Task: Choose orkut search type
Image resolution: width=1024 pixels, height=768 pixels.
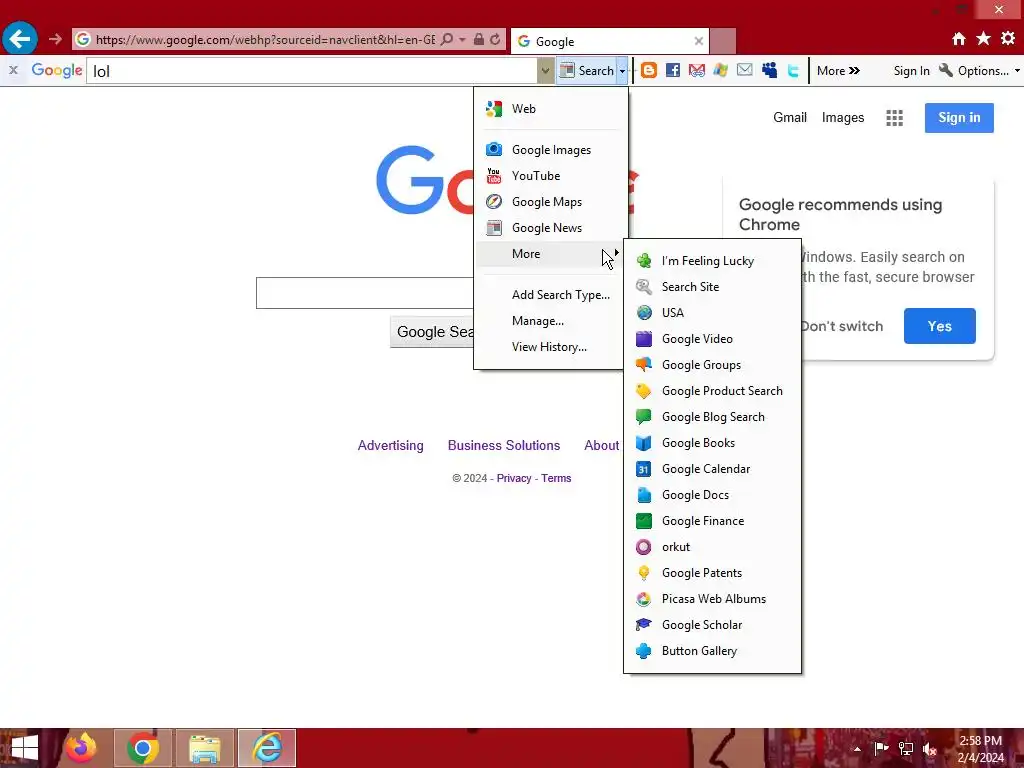Action: click(x=712, y=547)
